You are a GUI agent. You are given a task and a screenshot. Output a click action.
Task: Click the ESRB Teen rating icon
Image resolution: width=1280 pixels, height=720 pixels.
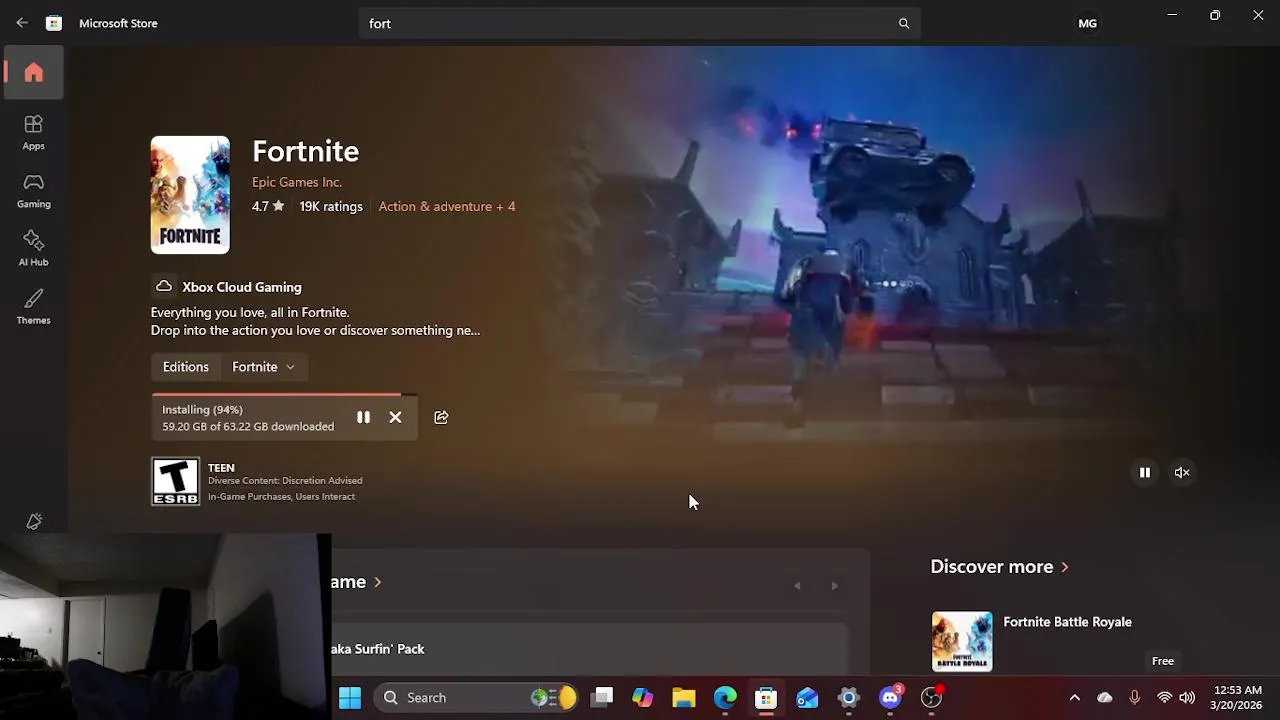tap(176, 481)
